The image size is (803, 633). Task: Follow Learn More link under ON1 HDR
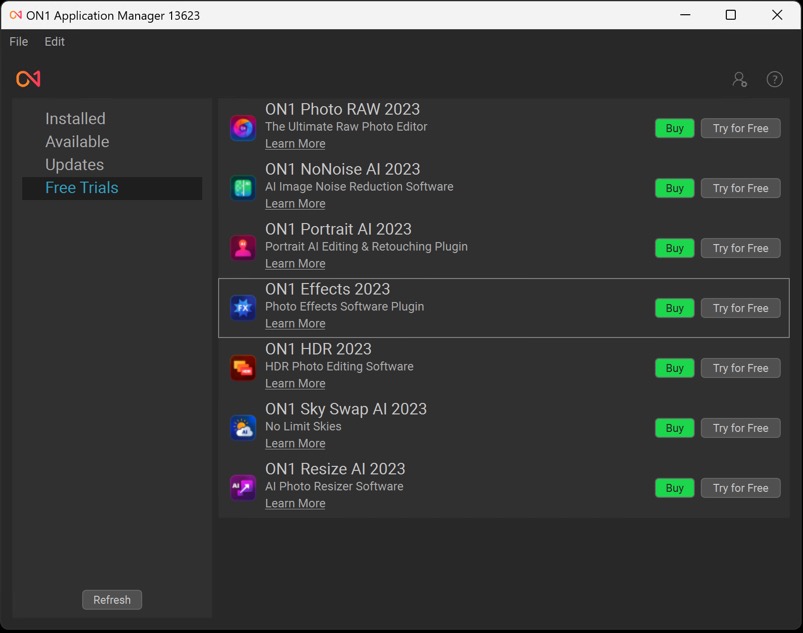(295, 384)
